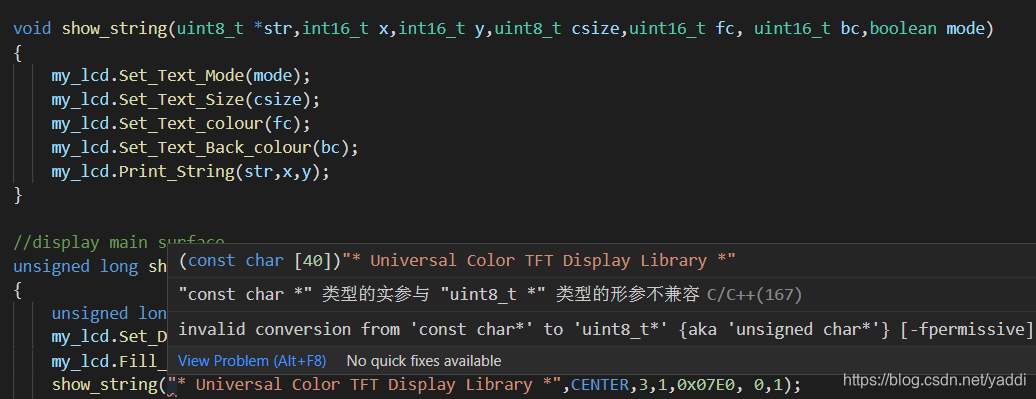Click the string literal in the bottom show_string call

365,384
